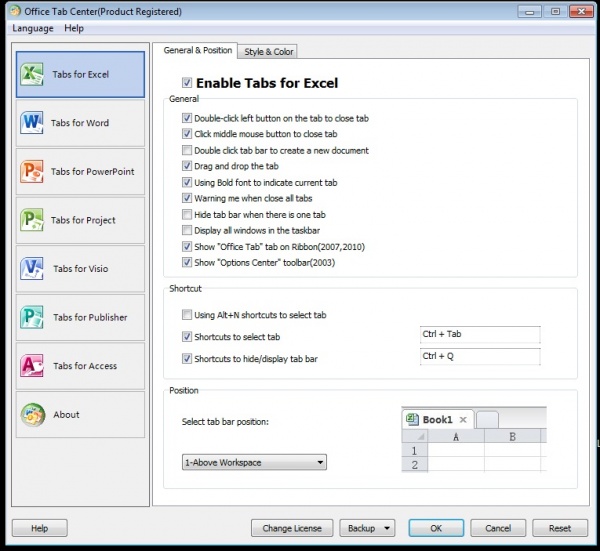Enable Using Alt+N shortcuts to select tab

[x=187, y=315]
